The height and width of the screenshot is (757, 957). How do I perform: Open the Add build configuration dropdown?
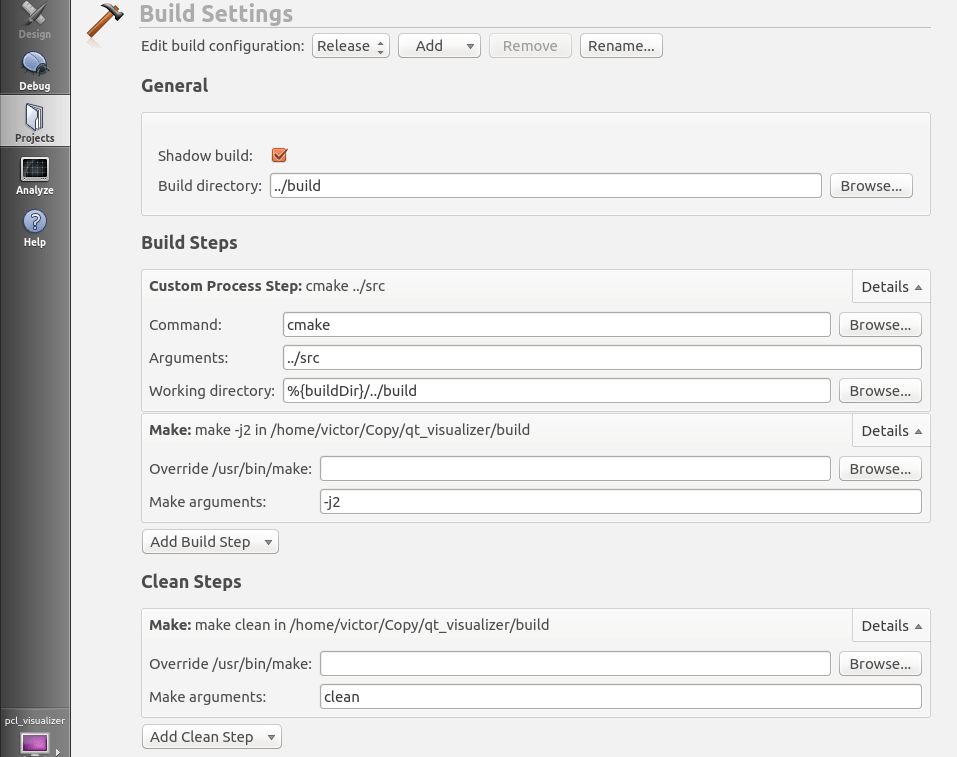point(438,45)
